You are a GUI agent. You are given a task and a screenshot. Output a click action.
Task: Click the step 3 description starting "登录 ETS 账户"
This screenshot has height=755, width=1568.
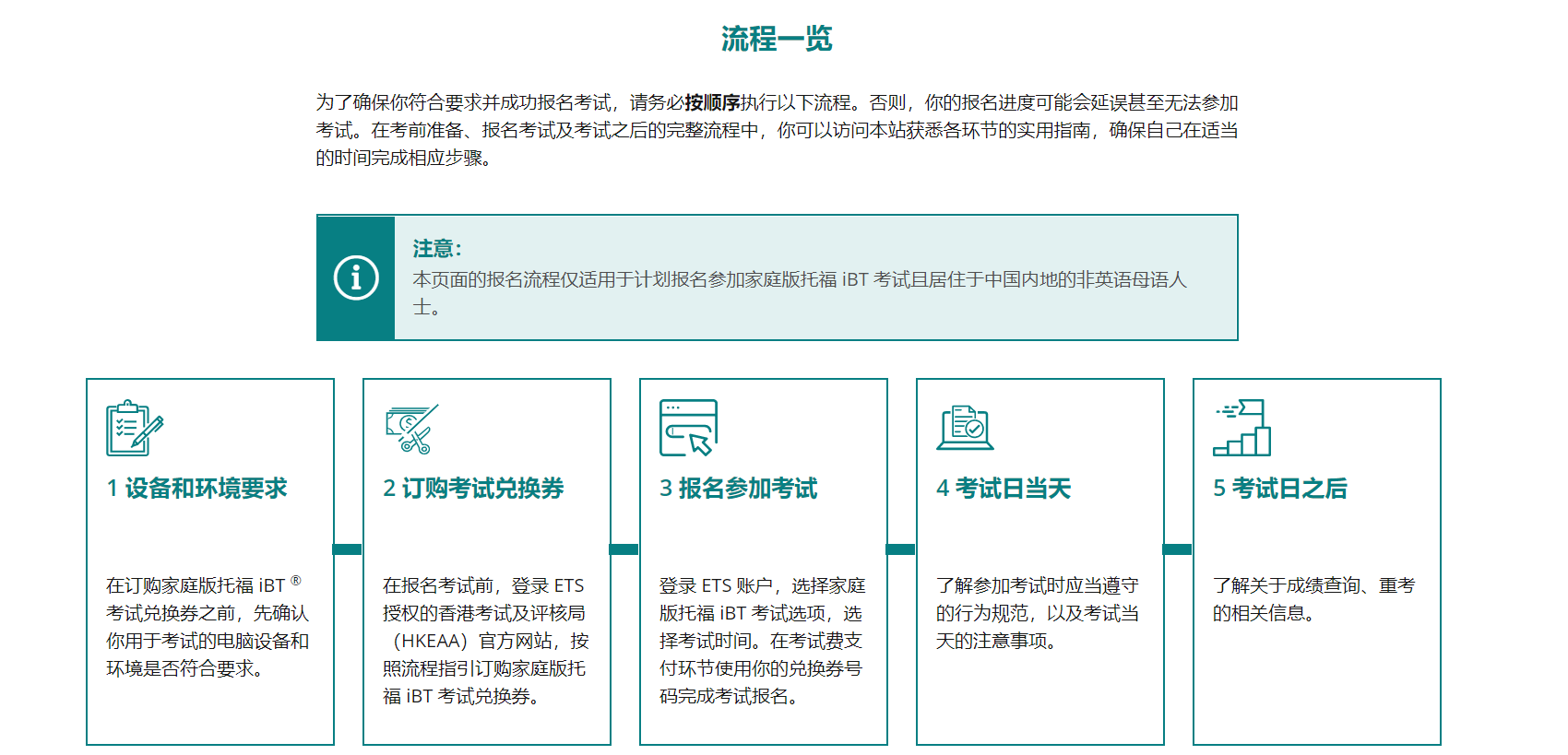click(x=763, y=641)
